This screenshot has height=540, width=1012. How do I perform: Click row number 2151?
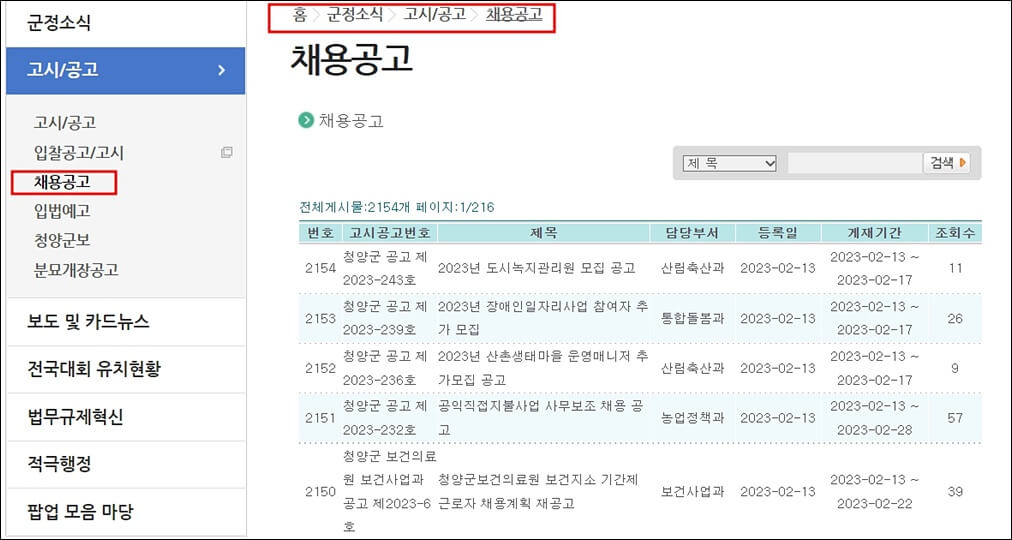[321, 418]
